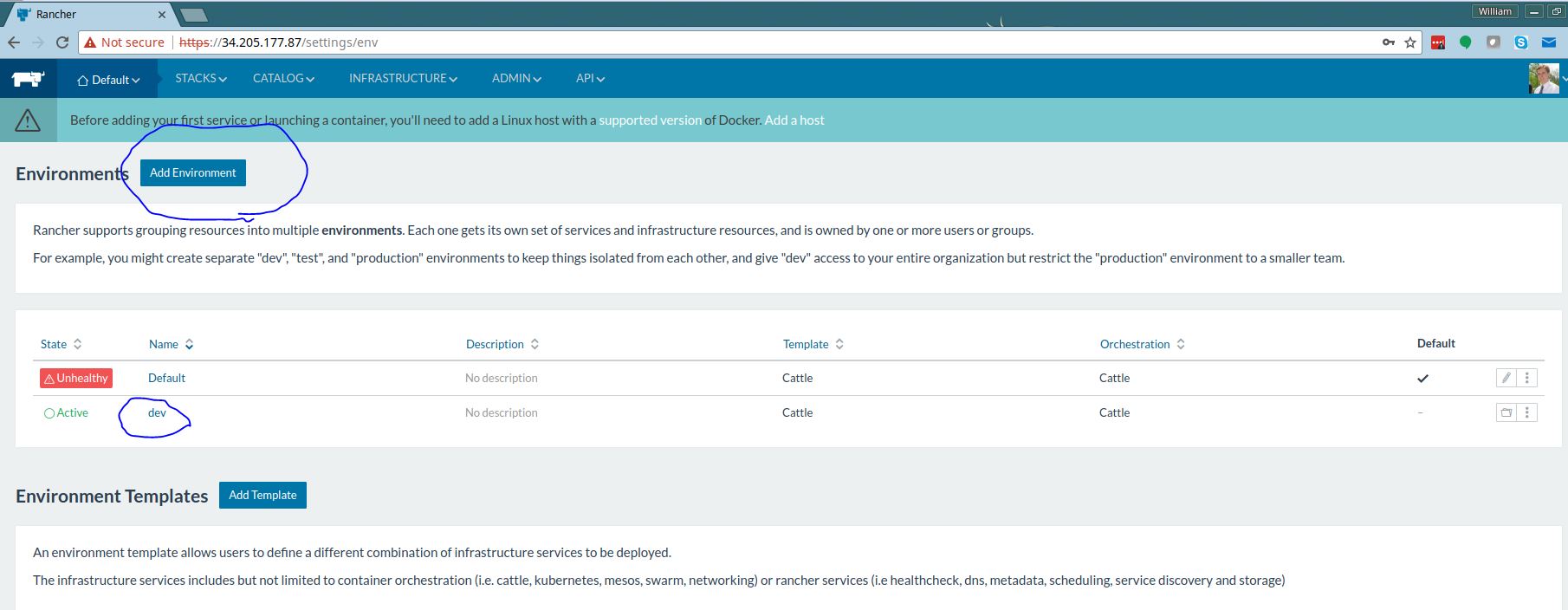Open the more actions menu for dev row
Image resolution: width=1568 pixels, height=610 pixels.
coord(1527,412)
